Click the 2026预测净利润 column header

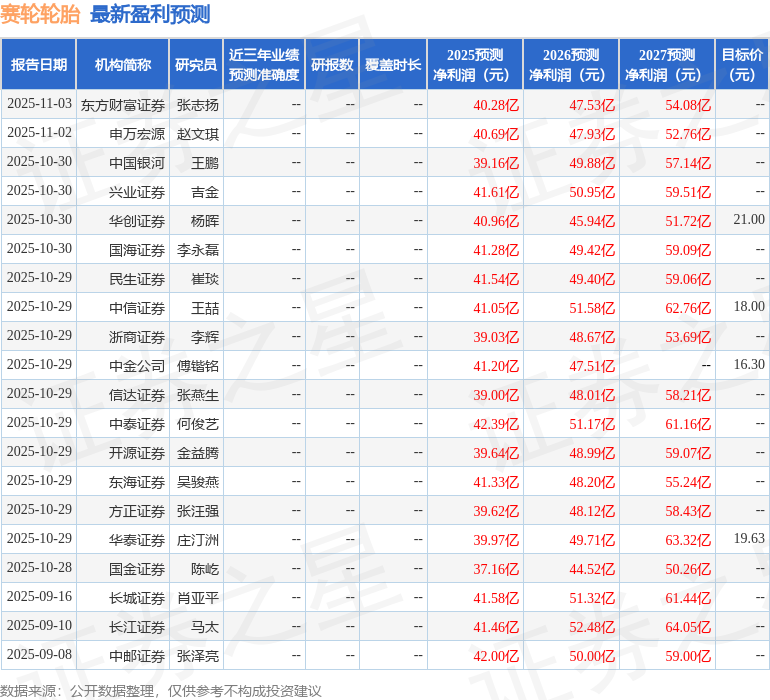[571, 65]
